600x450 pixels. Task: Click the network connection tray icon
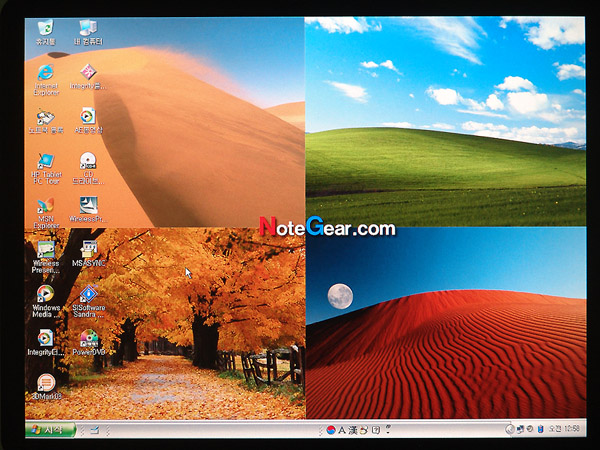click(x=520, y=429)
